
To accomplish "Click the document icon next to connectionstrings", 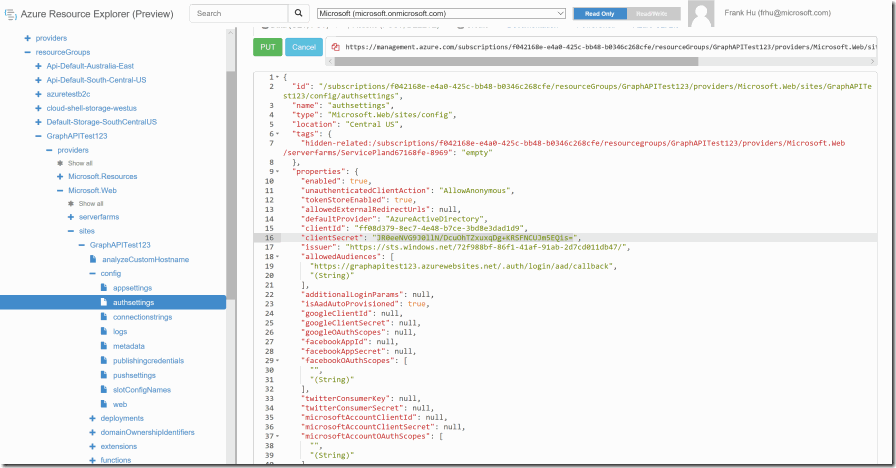I will (104, 317).
